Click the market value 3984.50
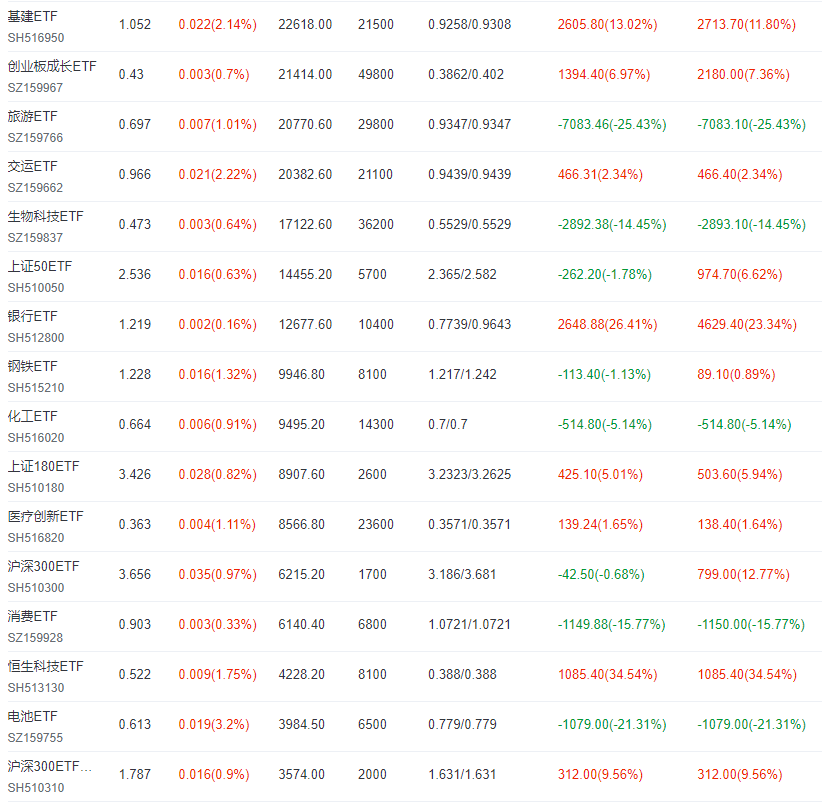 tap(301, 724)
